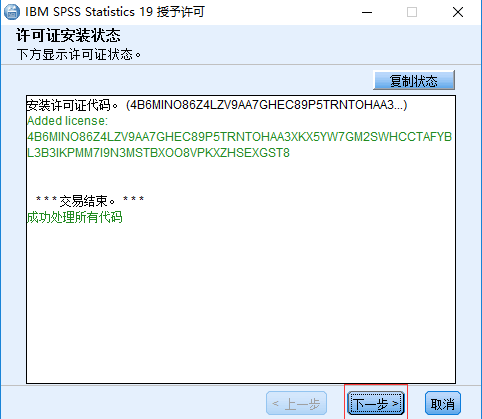
Task: Select the green 'Added license:' line
Action: [68, 121]
